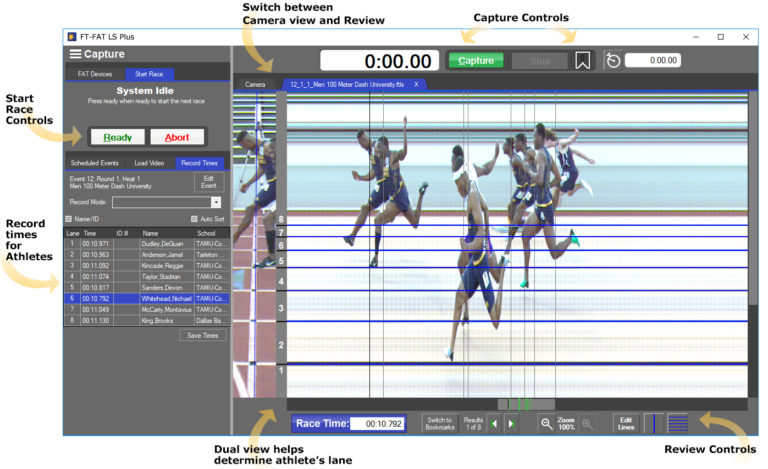
Task: Open the Capture hamburger menu
Action: point(75,54)
